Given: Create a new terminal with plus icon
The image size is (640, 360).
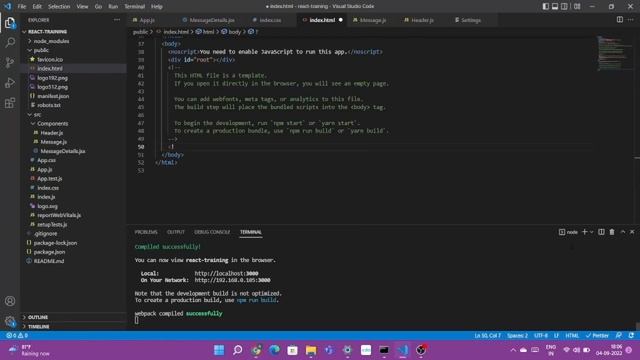Looking at the screenshot, I should [x=584, y=232].
